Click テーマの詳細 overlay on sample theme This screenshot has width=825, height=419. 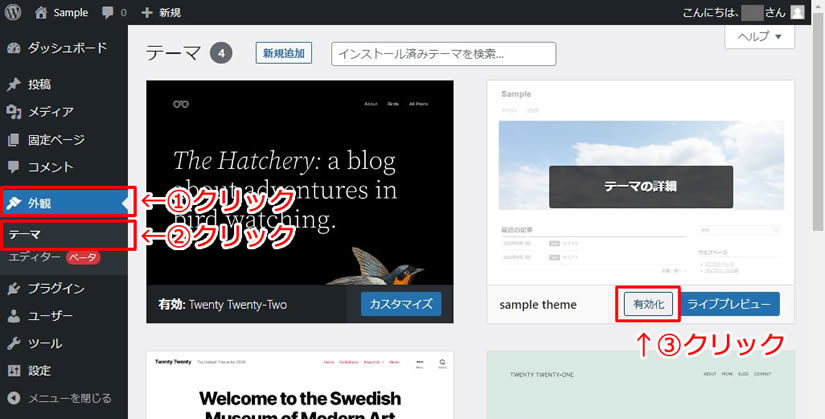coord(640,186)
